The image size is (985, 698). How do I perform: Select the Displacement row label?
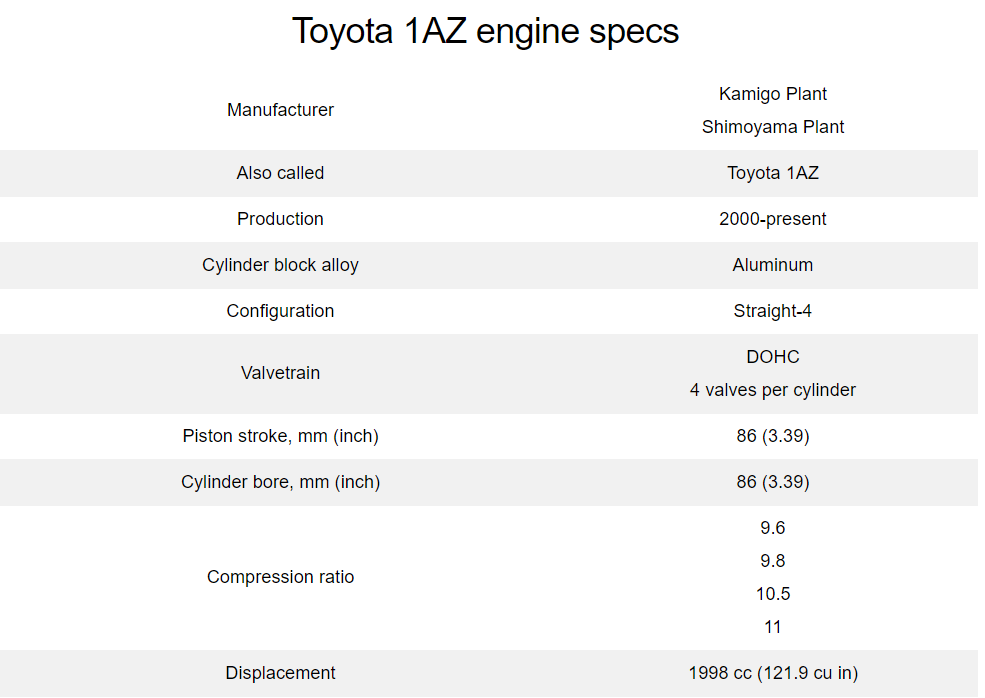[x=280, y=673]
